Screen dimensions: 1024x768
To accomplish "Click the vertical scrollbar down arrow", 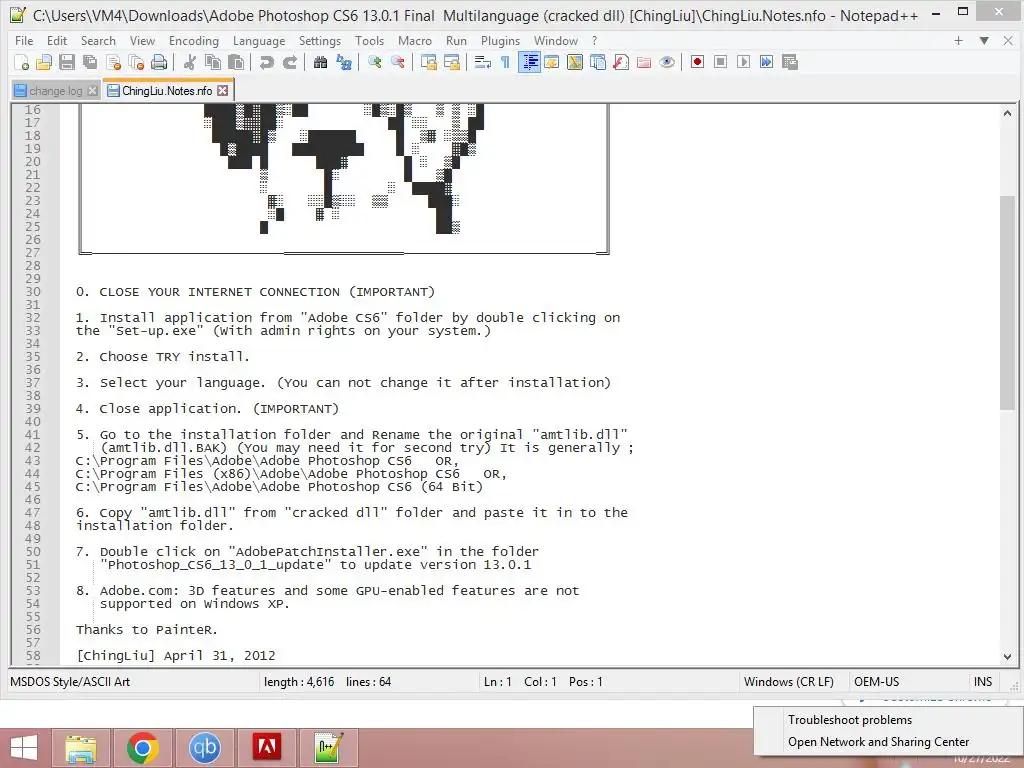I will coord(1007,656).
